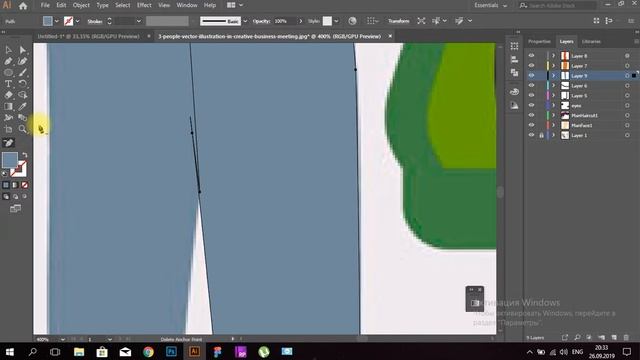Hide the ManFace1 layer
The width and height of the screenshot is (640, 360).
[531, 125]
